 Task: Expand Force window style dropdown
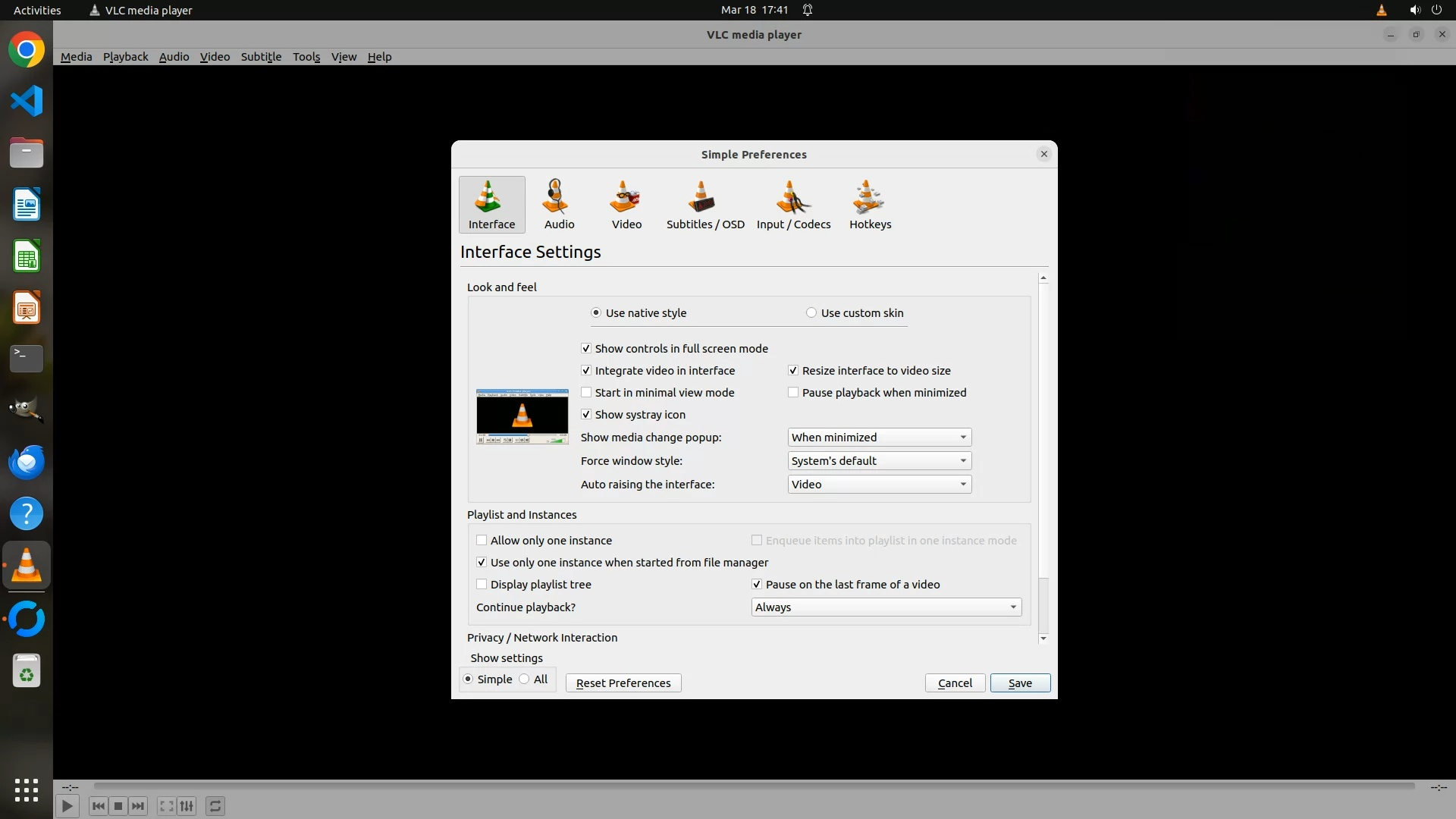tap(879, 461)
